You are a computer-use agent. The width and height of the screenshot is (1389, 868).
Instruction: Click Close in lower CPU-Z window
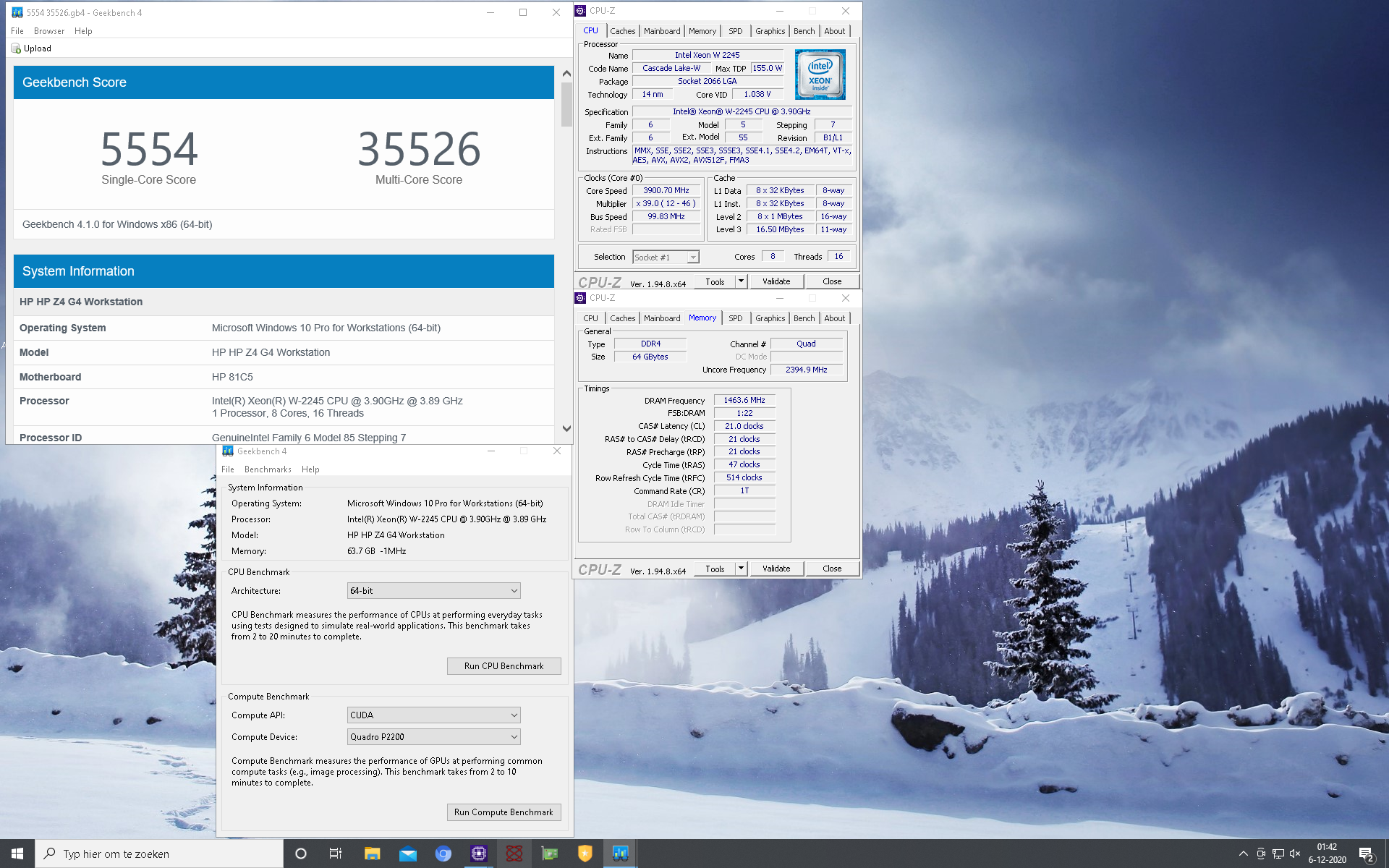[x=832, y=569]
